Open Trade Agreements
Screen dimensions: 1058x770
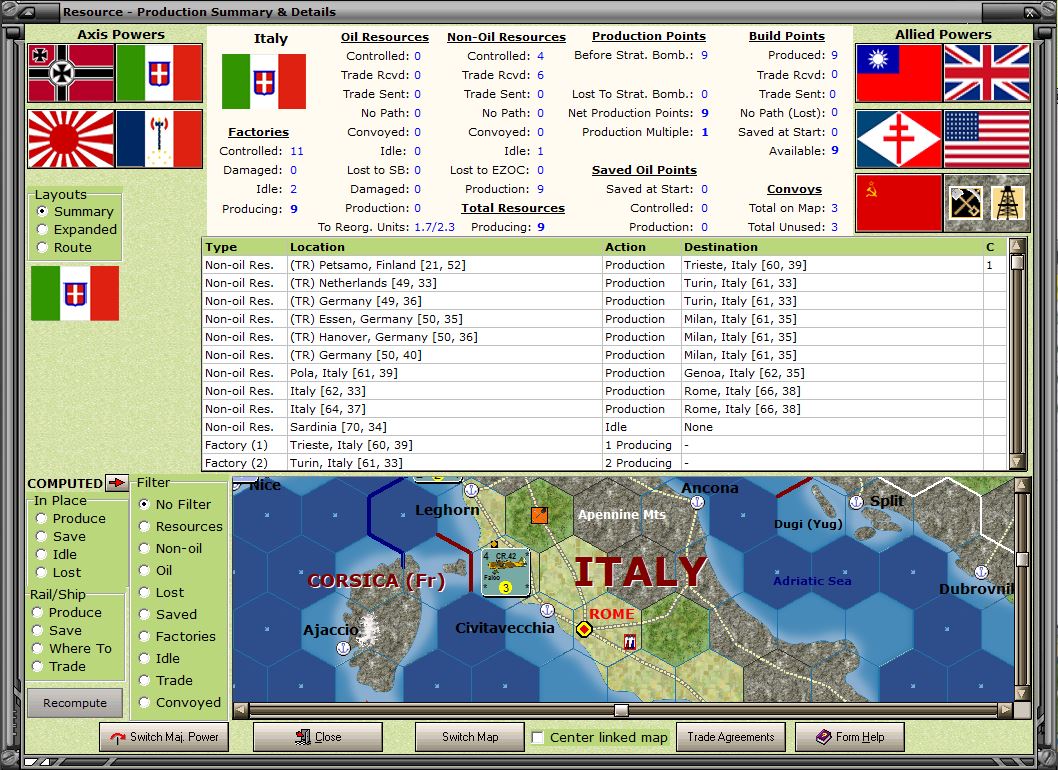pyautogui.click(x=731, y=737)
